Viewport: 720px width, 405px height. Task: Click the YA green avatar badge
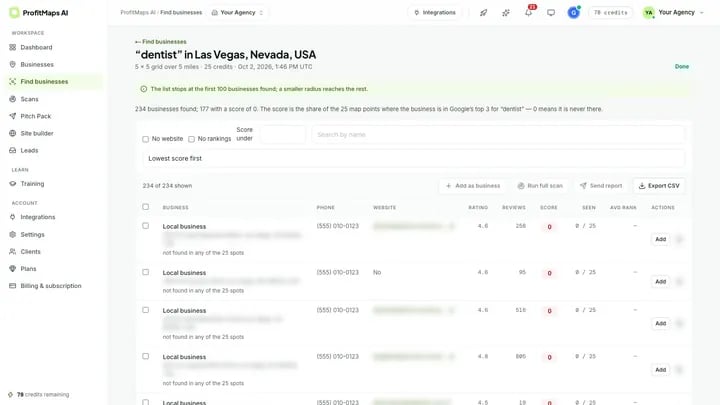(648, 13)
